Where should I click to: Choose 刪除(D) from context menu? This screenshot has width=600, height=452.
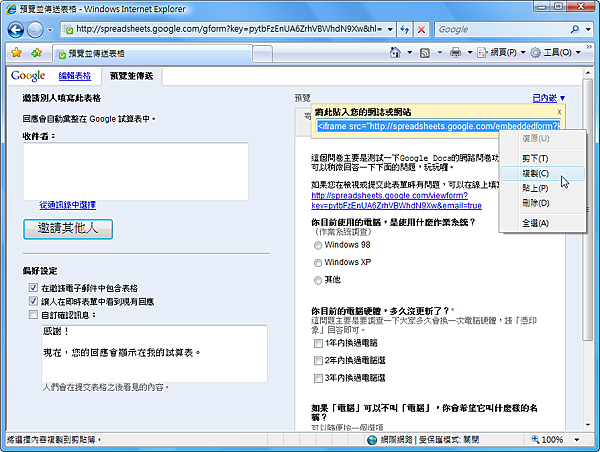543,203
